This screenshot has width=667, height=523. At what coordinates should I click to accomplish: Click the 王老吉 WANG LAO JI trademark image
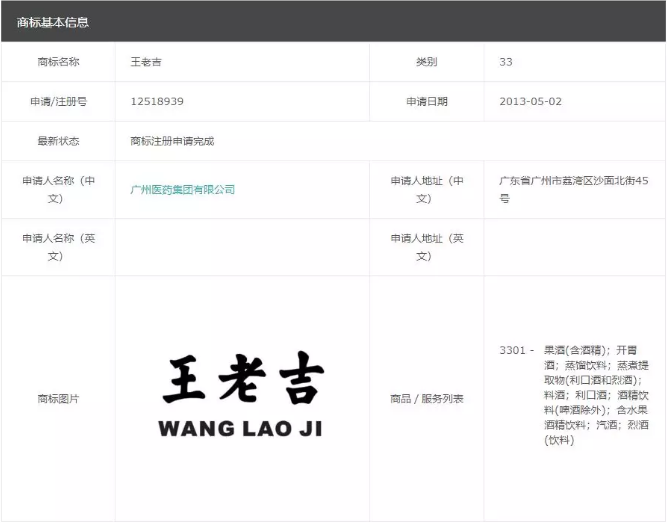point(242,395)
